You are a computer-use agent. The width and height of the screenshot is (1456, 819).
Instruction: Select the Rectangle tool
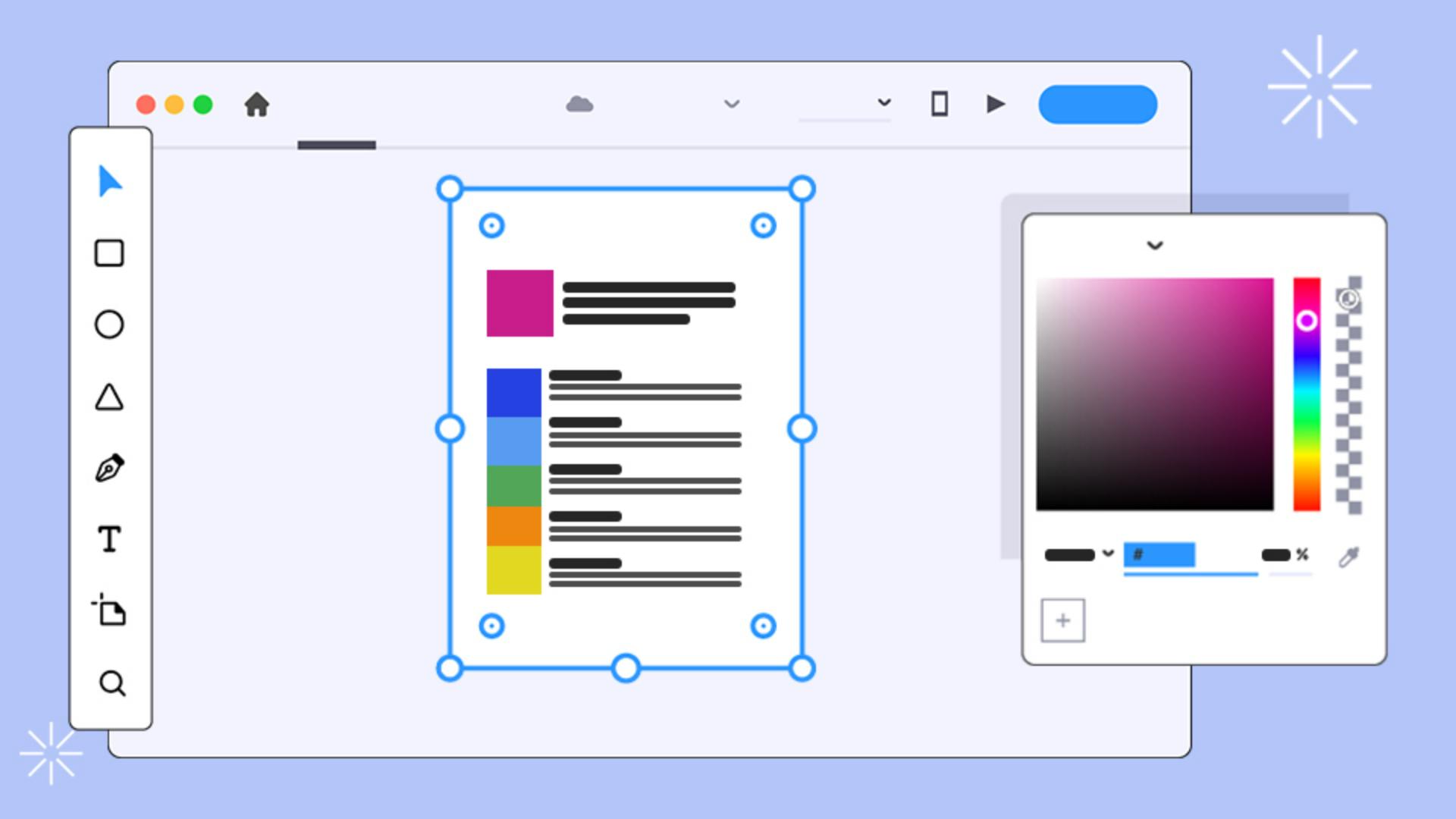(x=109, y=253)
